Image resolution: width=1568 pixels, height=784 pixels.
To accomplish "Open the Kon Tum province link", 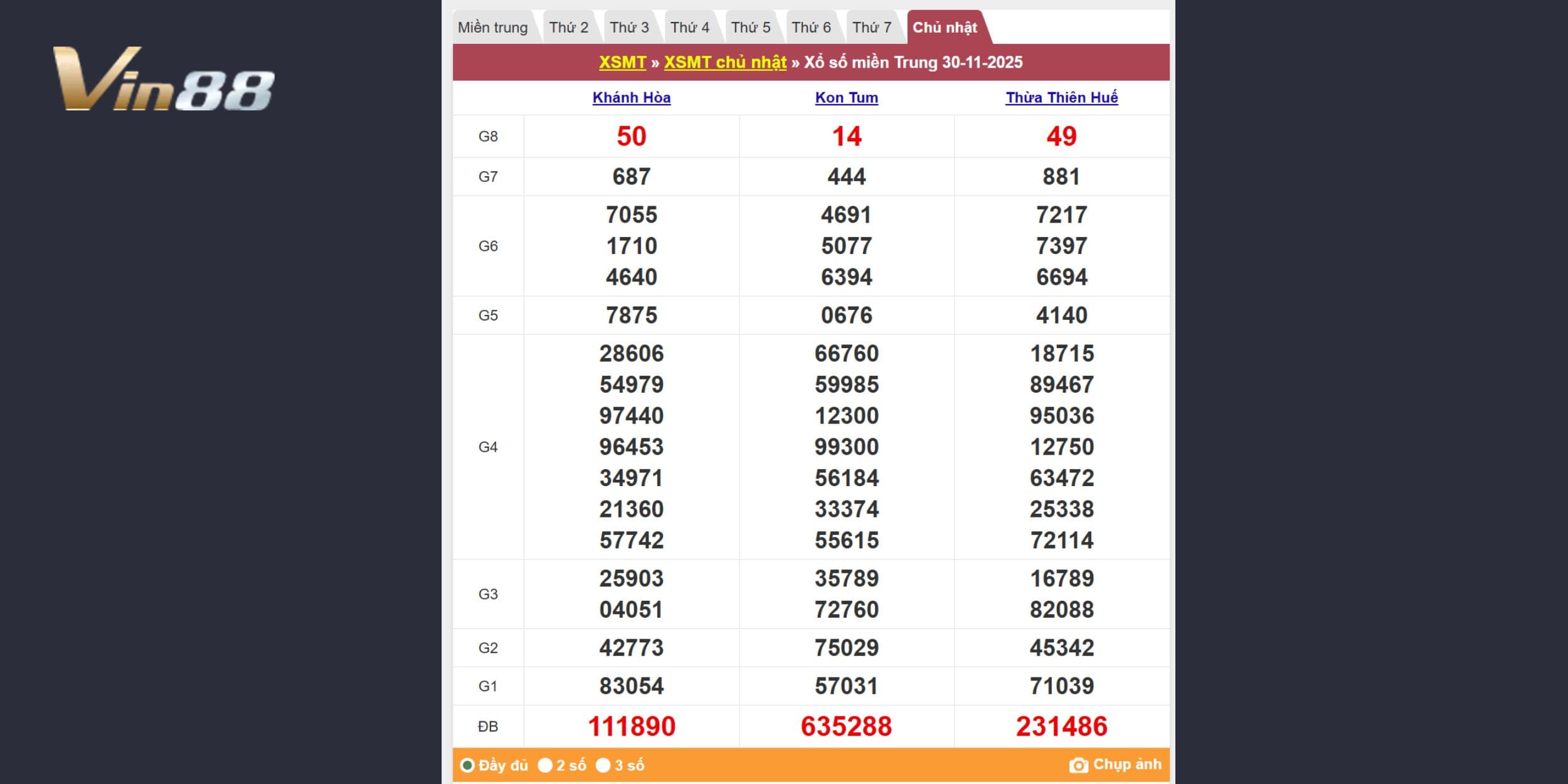I will pos(846,98).
